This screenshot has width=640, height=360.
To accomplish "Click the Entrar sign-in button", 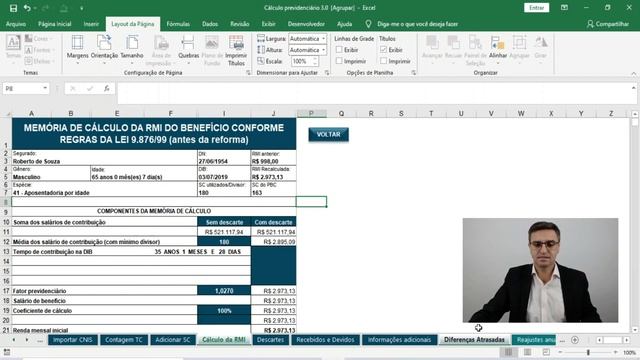I will (x=536, y=8).
